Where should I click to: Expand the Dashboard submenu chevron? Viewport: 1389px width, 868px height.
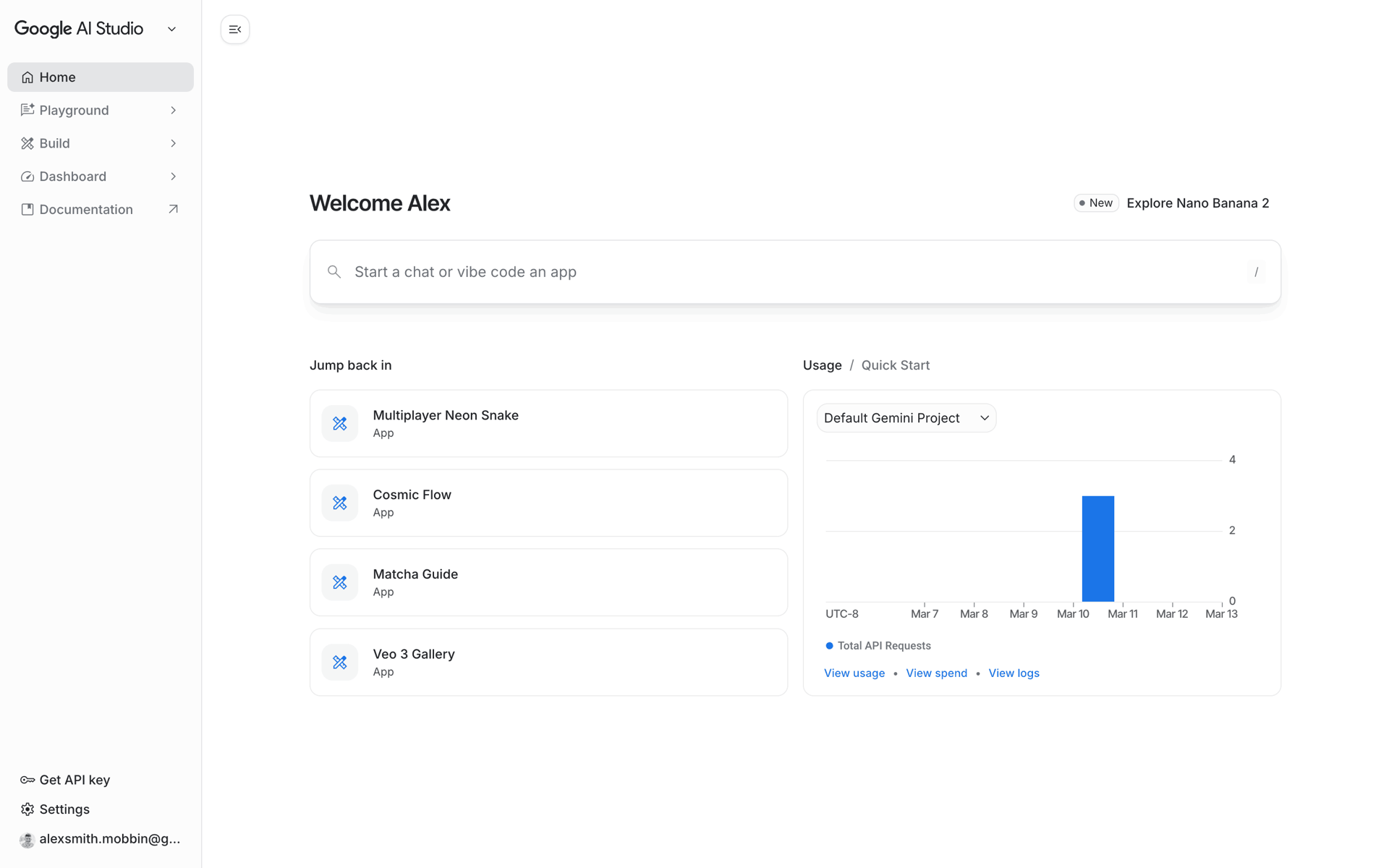pyautogui.click(x=173, y=176)
